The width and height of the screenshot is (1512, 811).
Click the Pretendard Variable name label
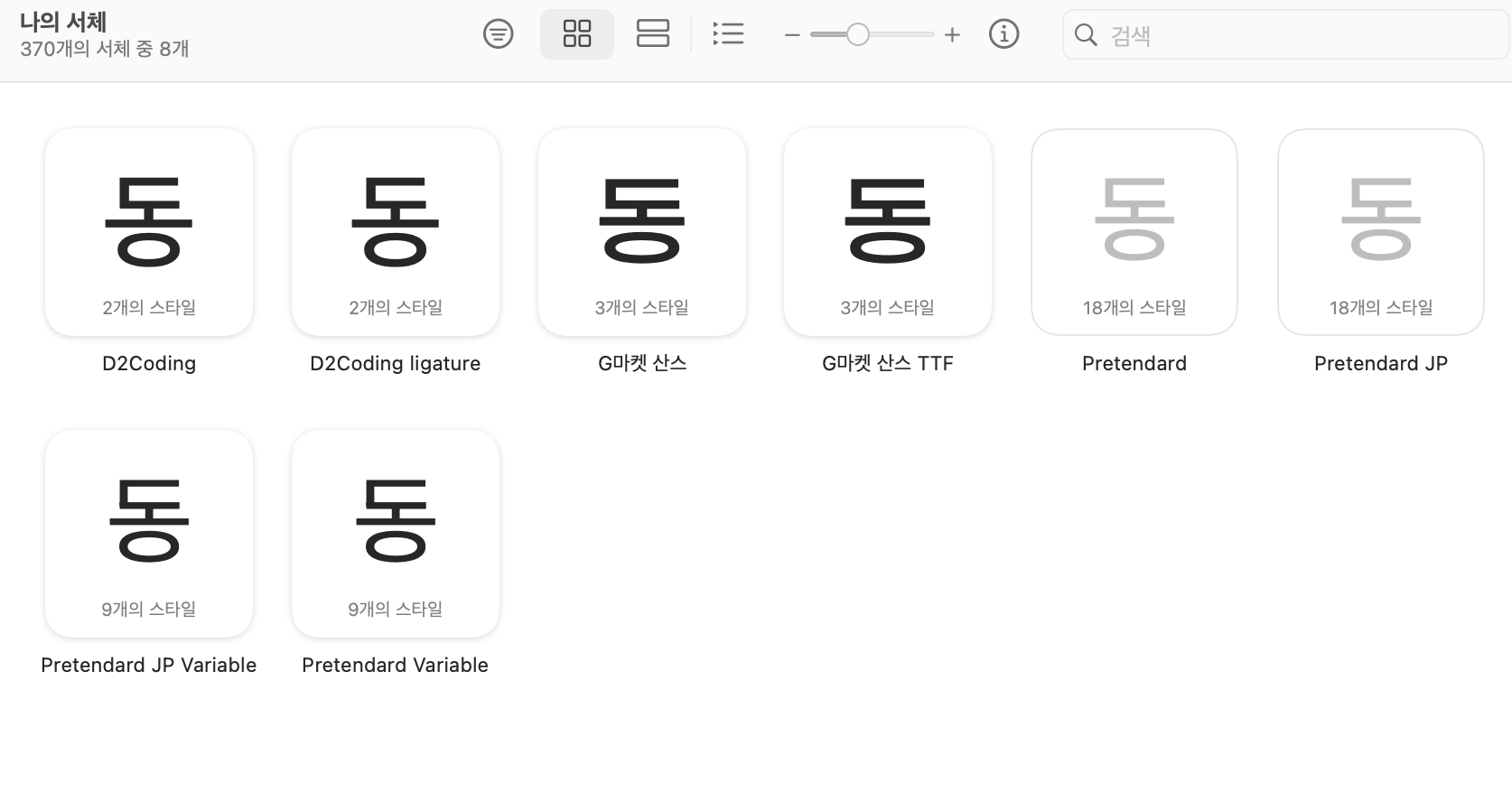click(396, 665)
